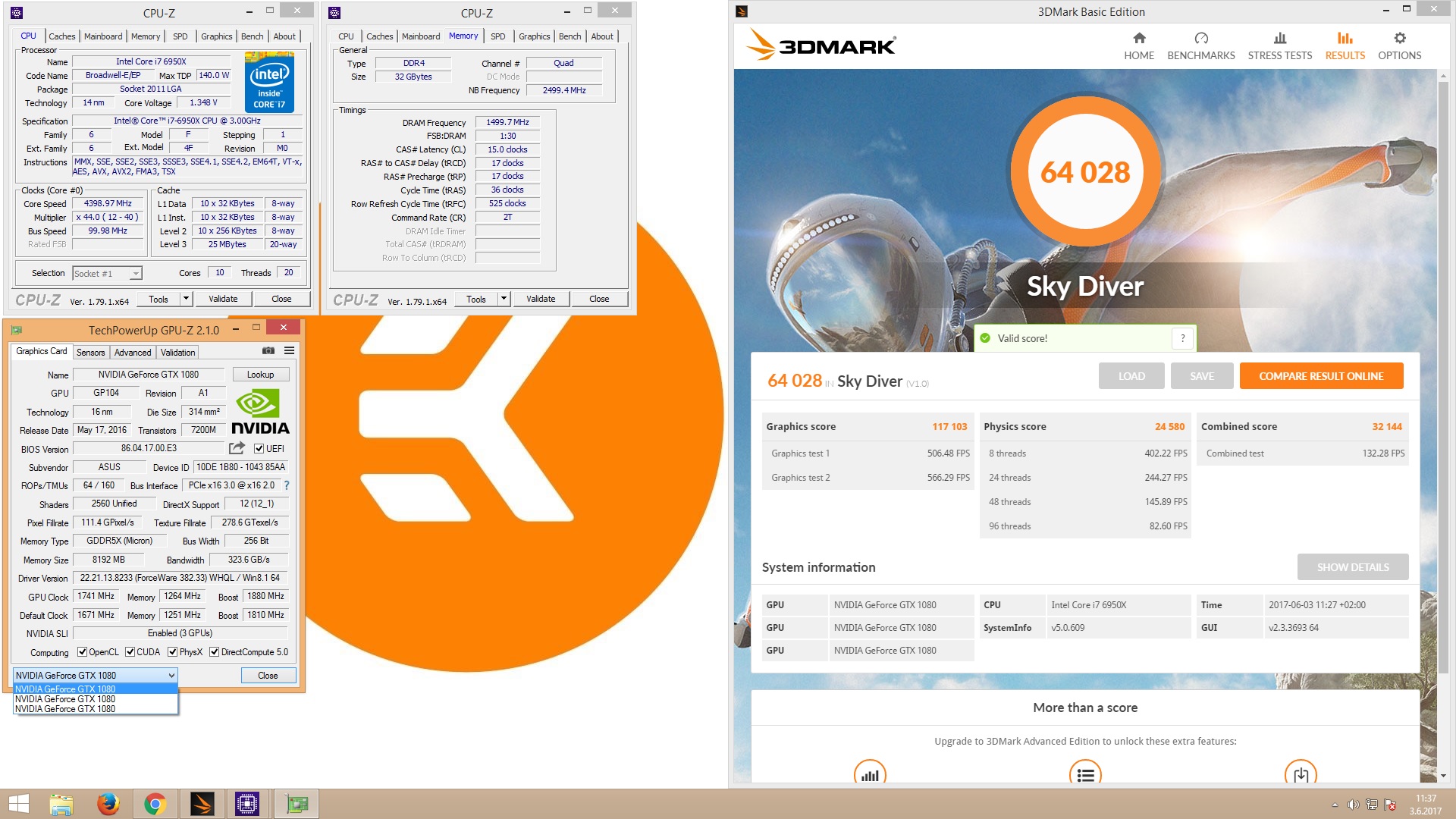1456x819 pixels.
Task: Launch Firefox from the taskbar
Action: tap(108, 804)
